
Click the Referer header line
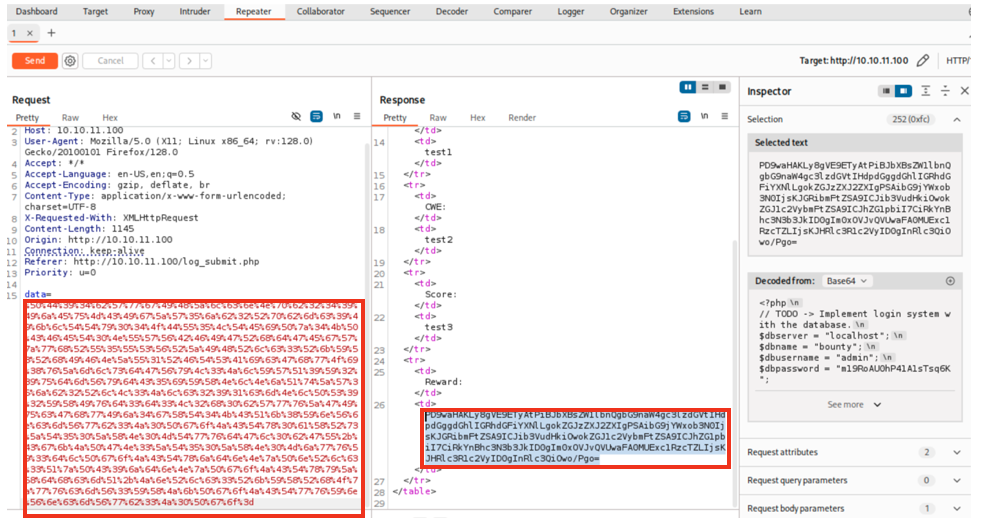pyautogui.click(x=142, y=261)
